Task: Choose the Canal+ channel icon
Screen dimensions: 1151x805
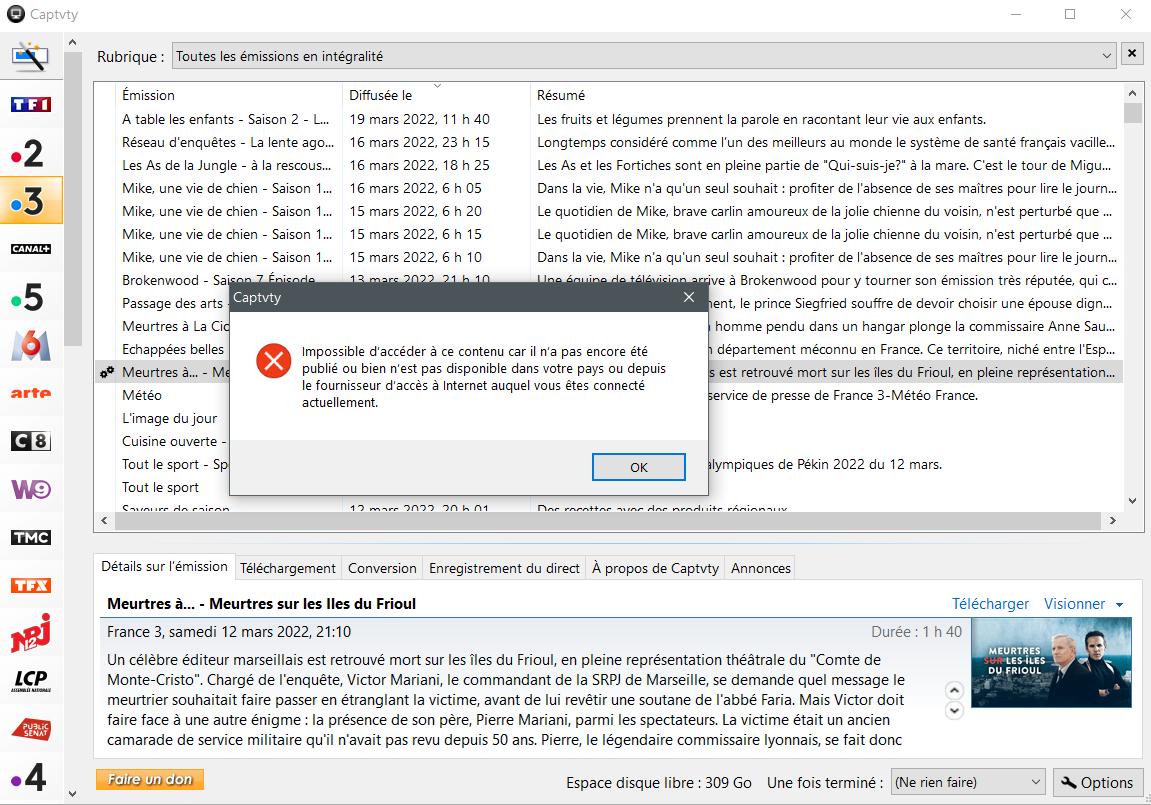Action: point(30,249)
